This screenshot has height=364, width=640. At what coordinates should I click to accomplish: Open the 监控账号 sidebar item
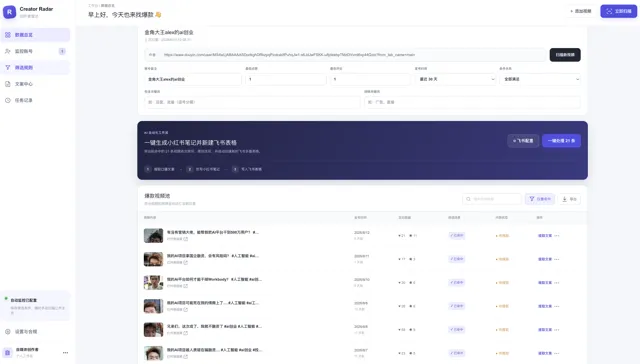[x=36, y=51]
